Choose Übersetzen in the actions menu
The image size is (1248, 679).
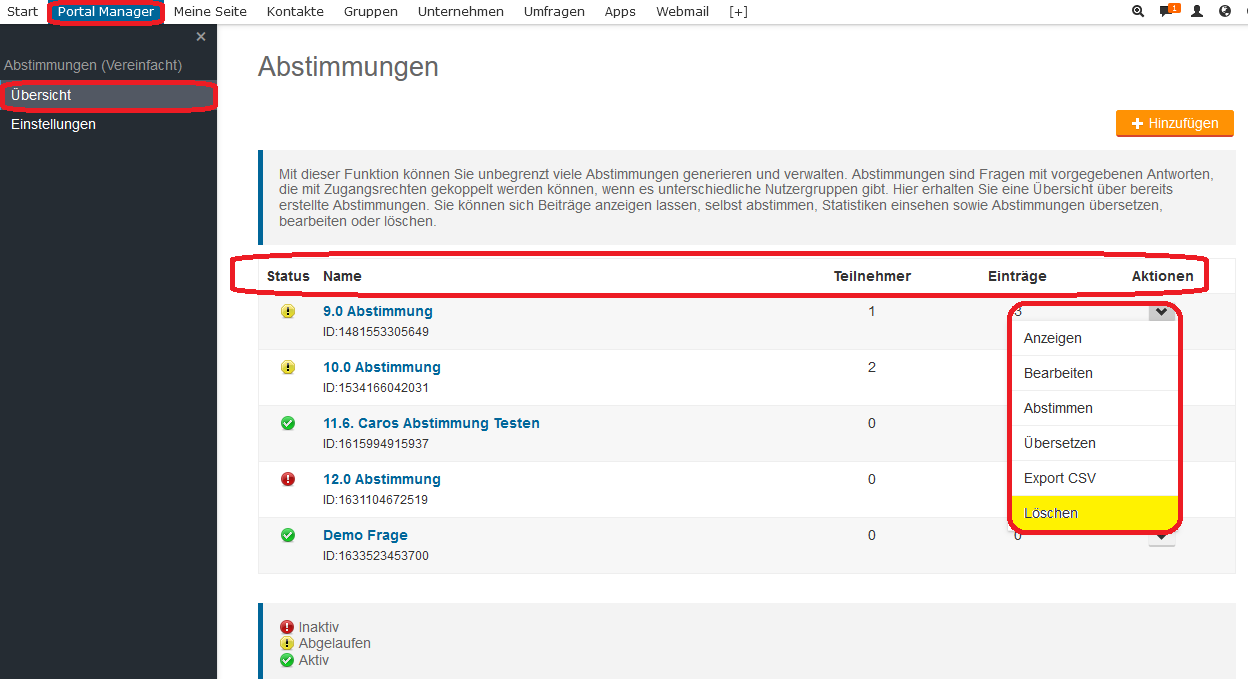(x=1095, y=443)
